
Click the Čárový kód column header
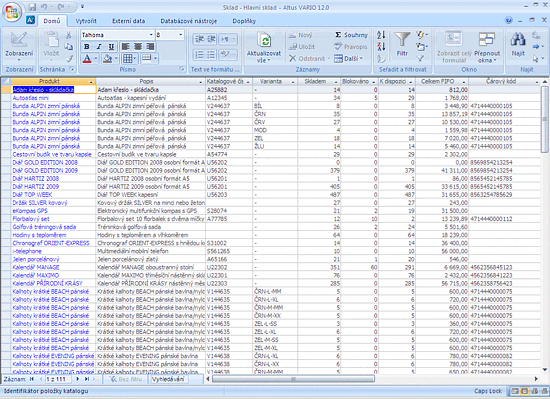click(x=504, y=82)
